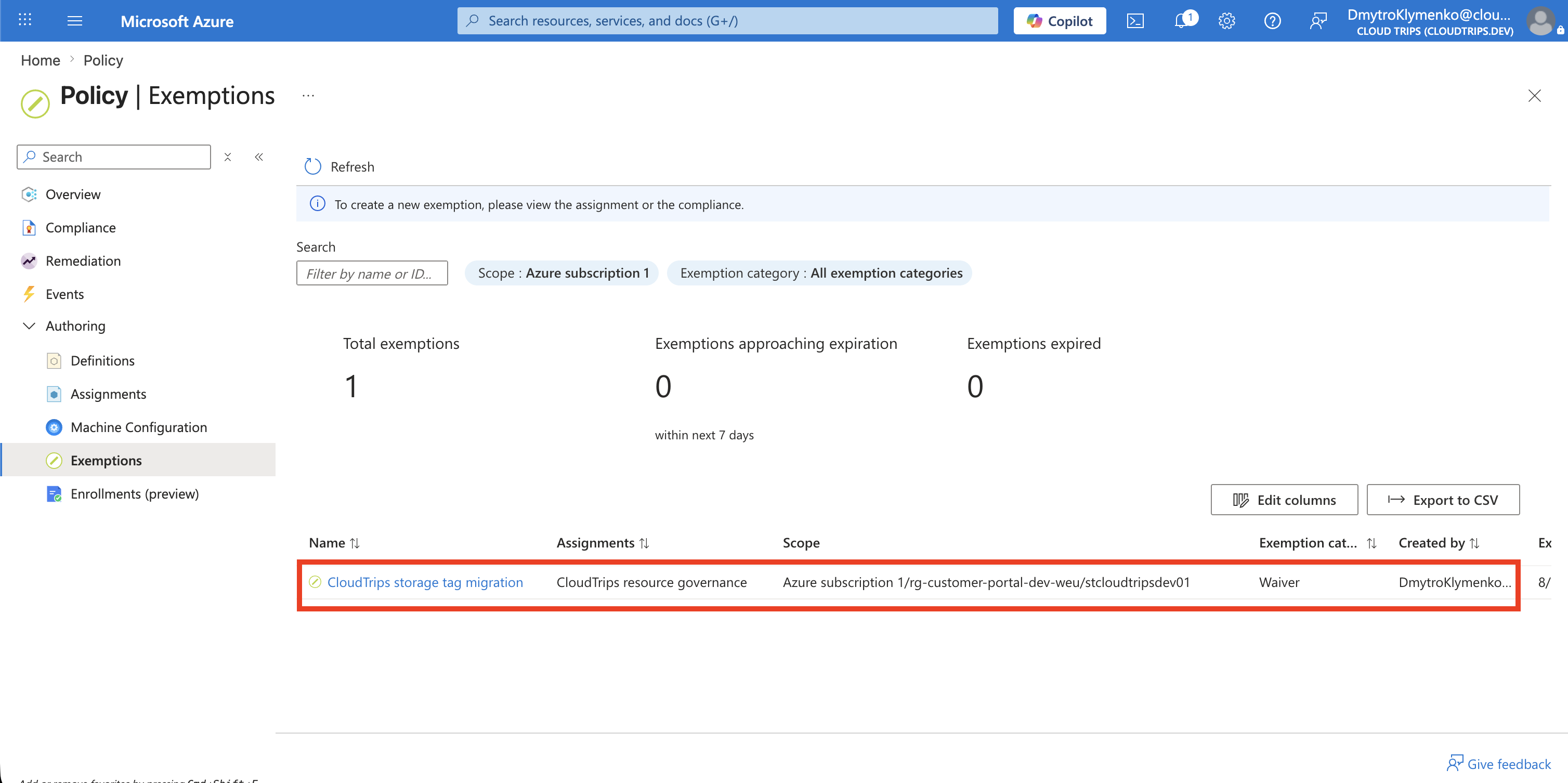Open Events in sidebar
1568x783 pixels.
tap(64, 294)
